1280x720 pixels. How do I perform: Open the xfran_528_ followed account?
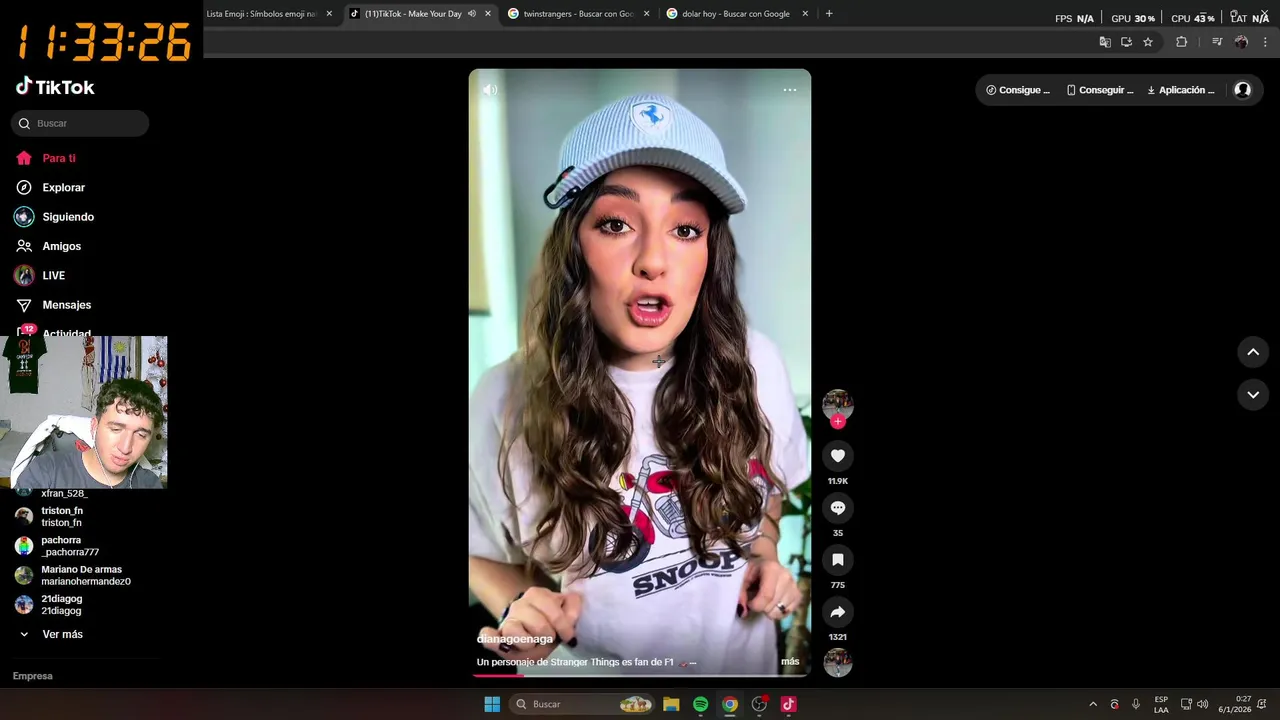point(64,493)
